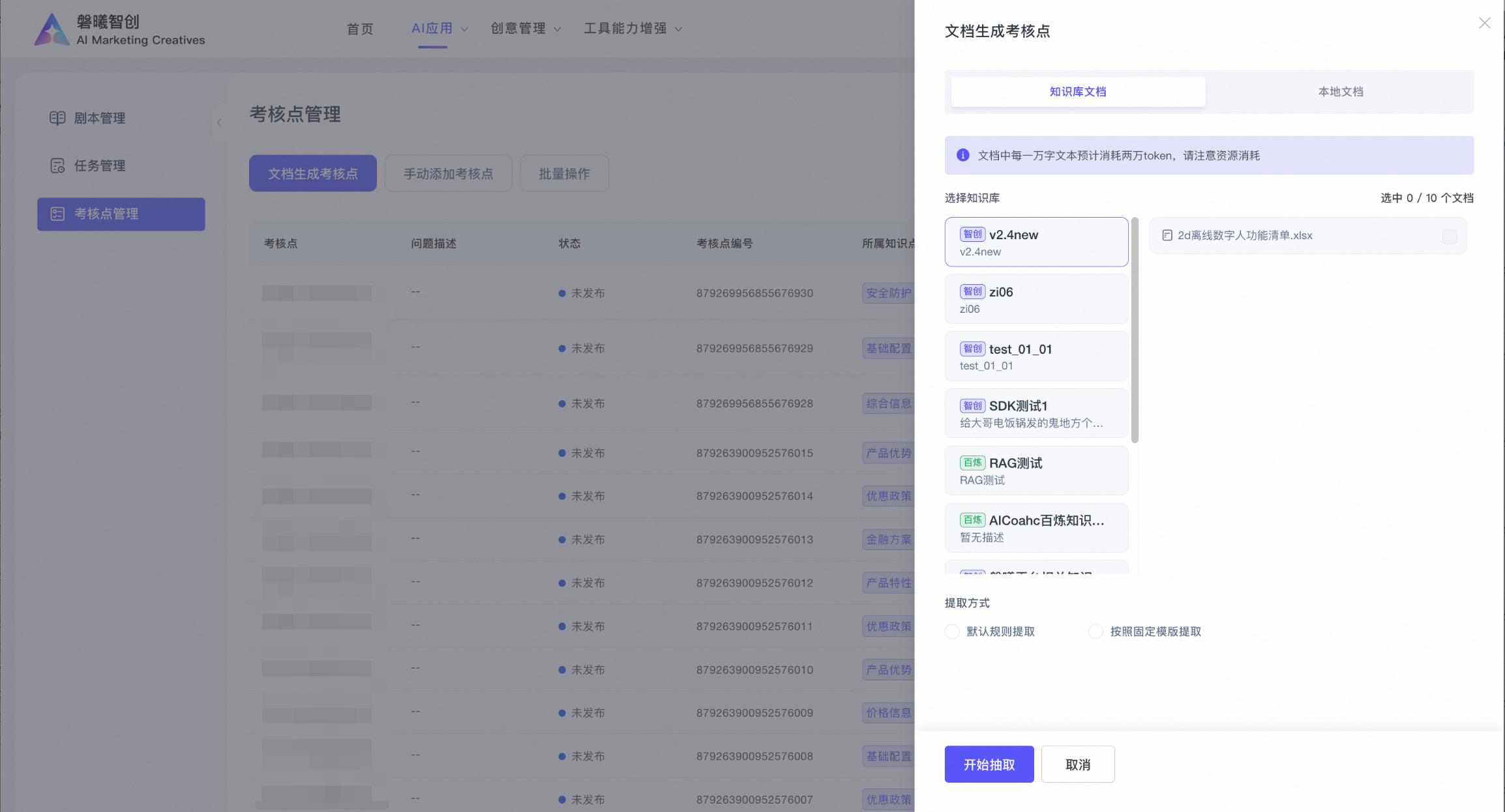Click the horizontal table scrollbar at bottom
This screenshot has height=812, width=1505.
(x=322, y=805)
